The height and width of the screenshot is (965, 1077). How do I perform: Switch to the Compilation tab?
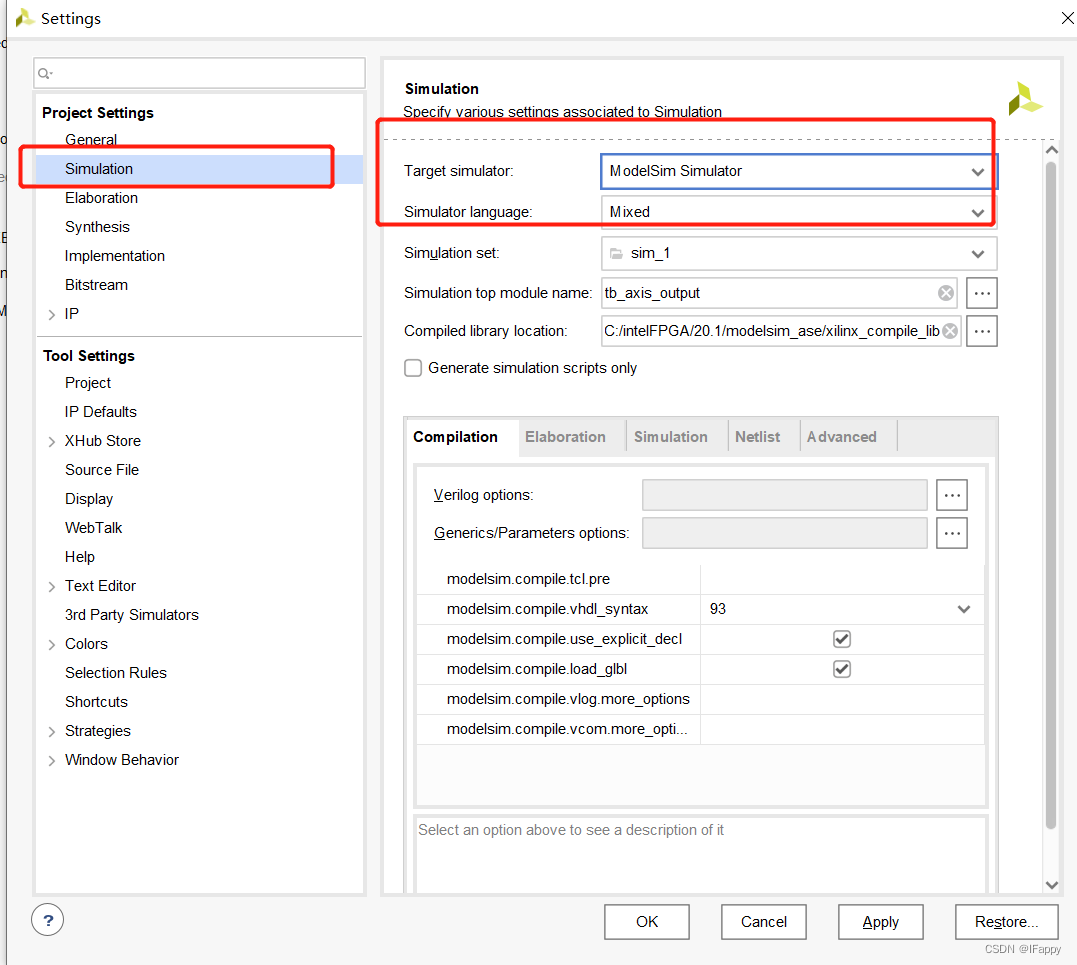coord(455,437)
